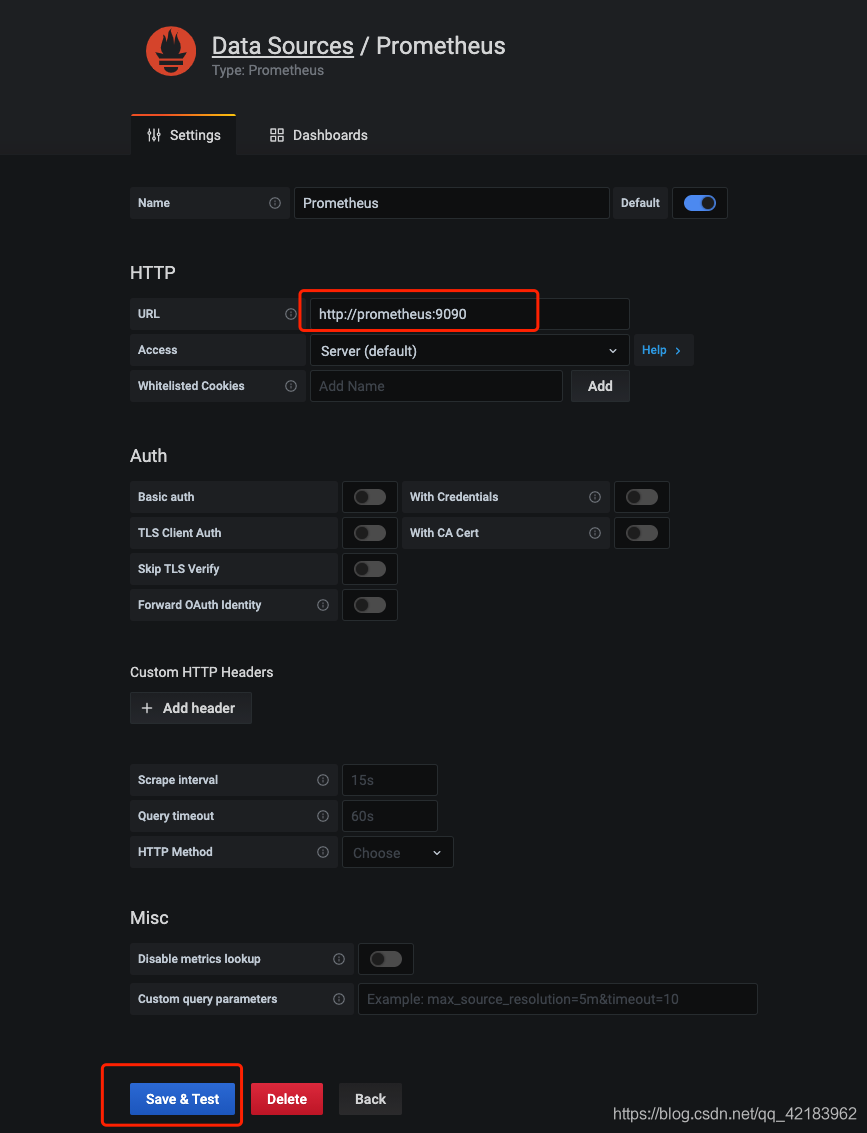Click Add button for whitelisted cookies
This screenshot has width=867, height=1133.
tap(600, 386)
